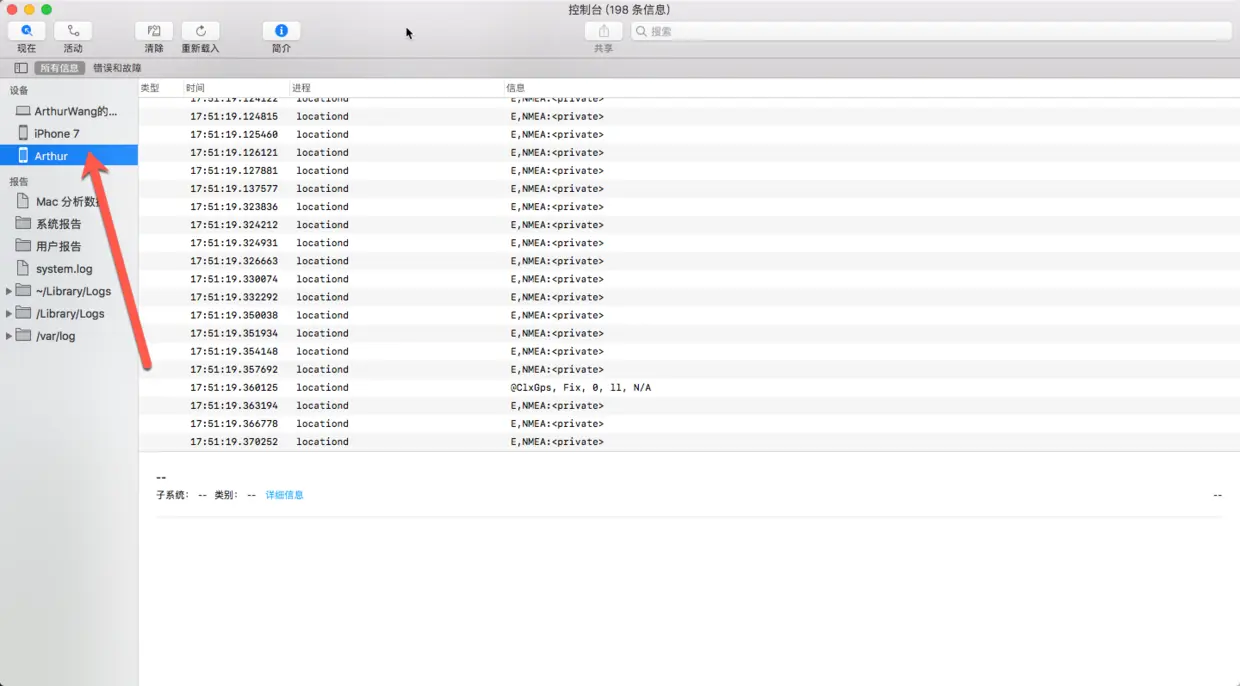This screenshot has width=1240, height=686.
Task: Show info using 简介 button
Action: (281, 31)
